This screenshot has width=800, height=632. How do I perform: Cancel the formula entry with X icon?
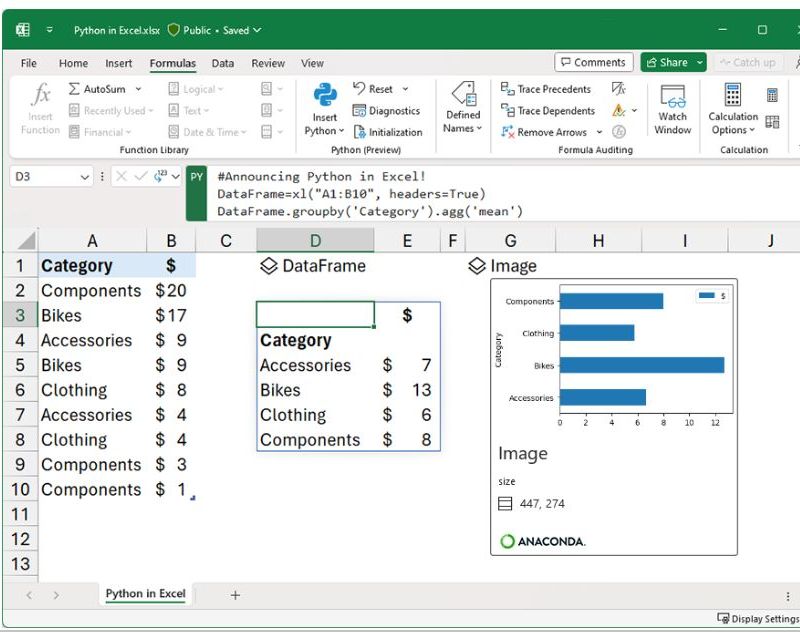[x=121, y=176]
